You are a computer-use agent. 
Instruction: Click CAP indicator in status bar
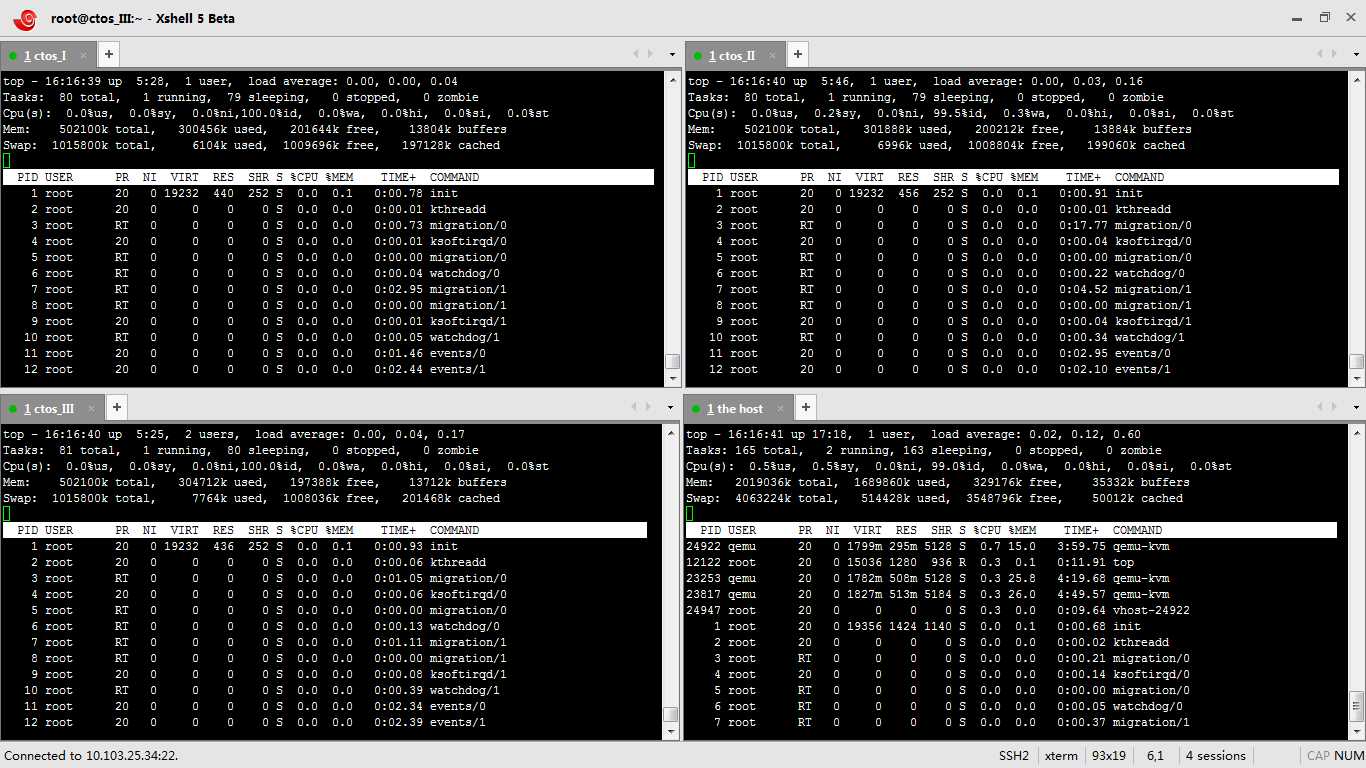(1318, 756)
